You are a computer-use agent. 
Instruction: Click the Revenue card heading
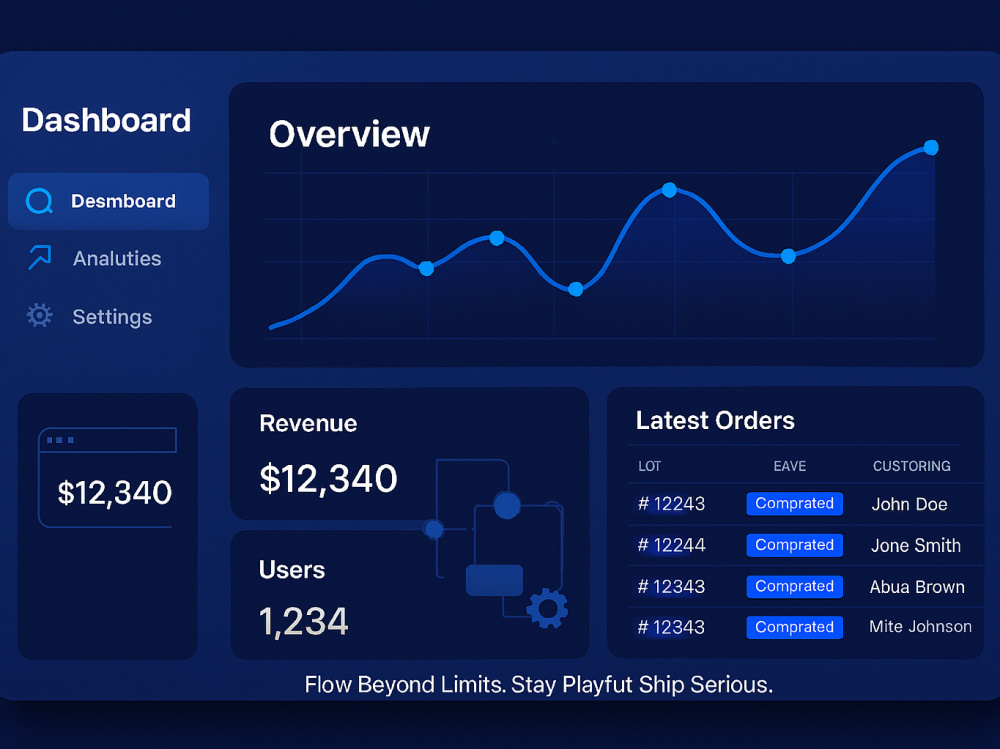(x=308, y=423)
